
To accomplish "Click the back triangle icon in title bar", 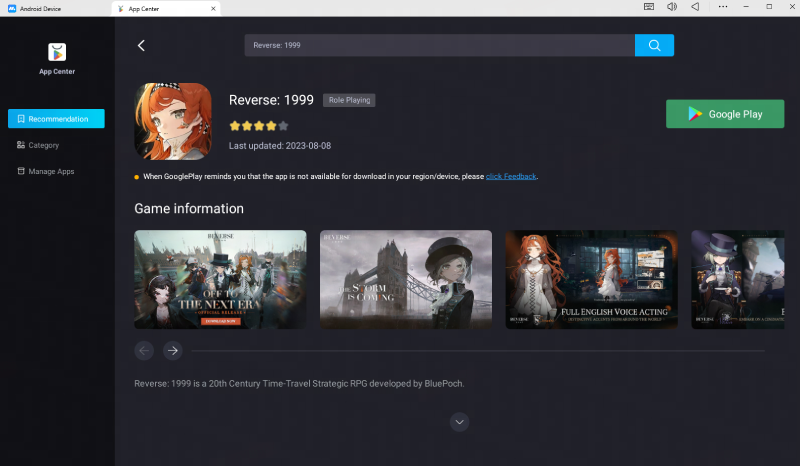I will click(695, 7).
